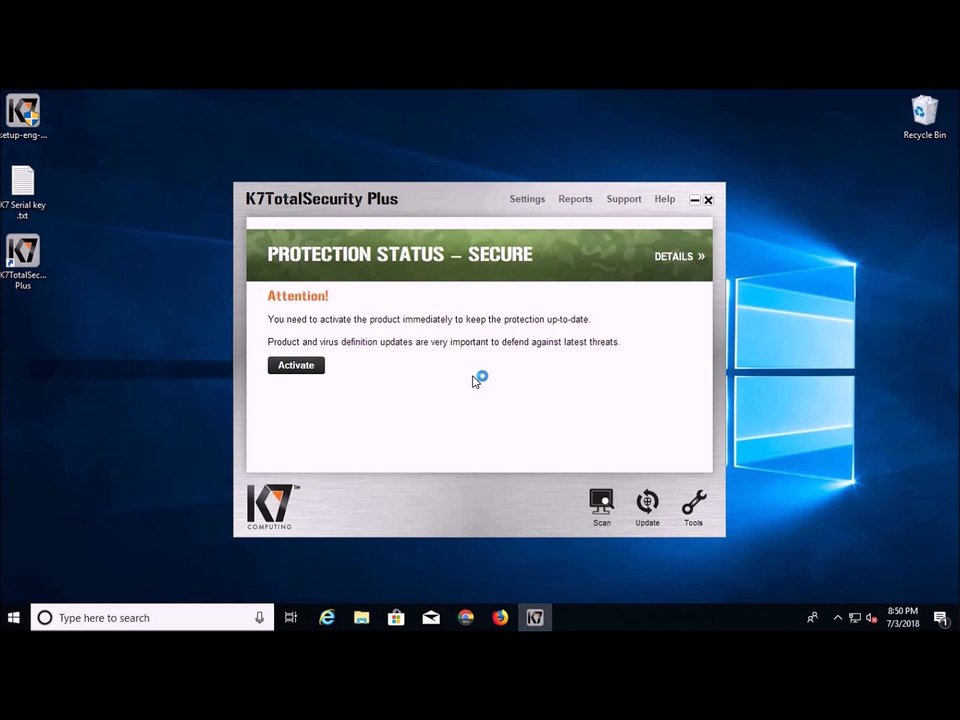This screenshot has height=720, width=960.
Task: Open the Settings menu
Action: [527, 199]
